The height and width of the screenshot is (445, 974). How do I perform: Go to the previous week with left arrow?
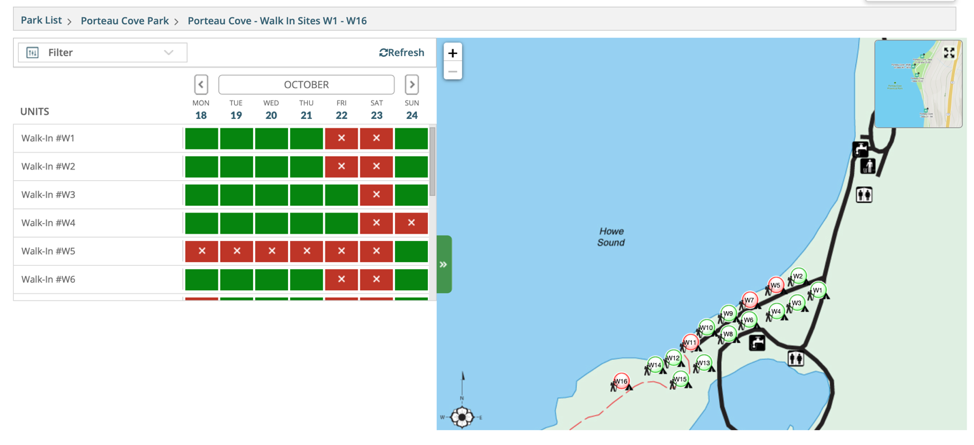201,85
